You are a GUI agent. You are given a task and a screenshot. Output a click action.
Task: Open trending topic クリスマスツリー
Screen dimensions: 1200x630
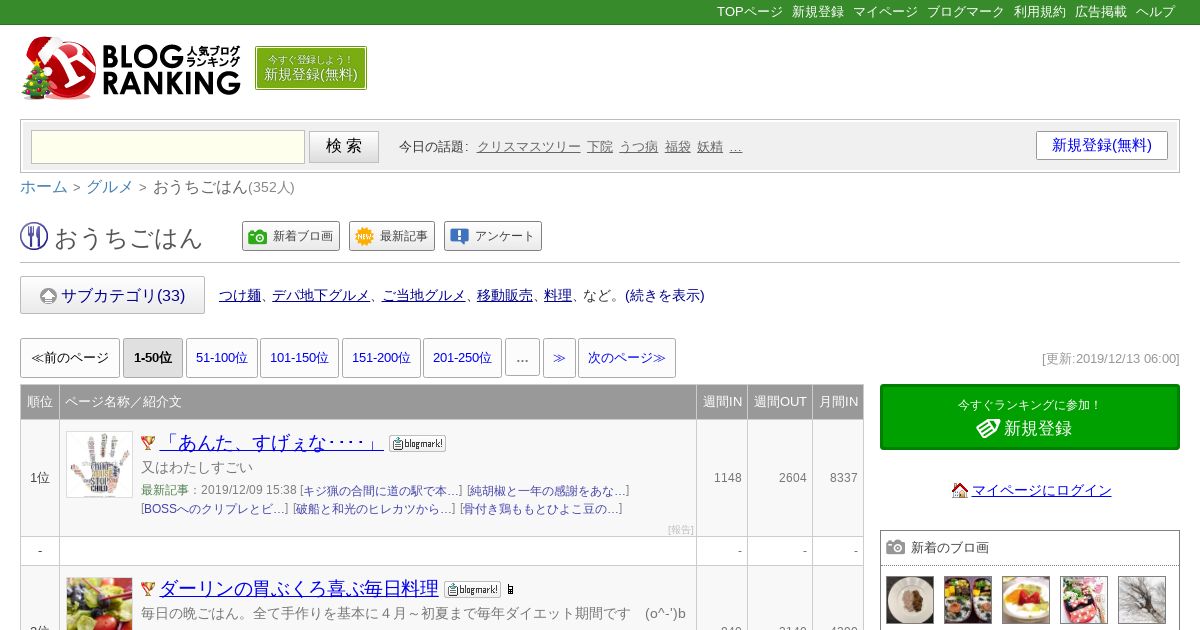(529, 147)
